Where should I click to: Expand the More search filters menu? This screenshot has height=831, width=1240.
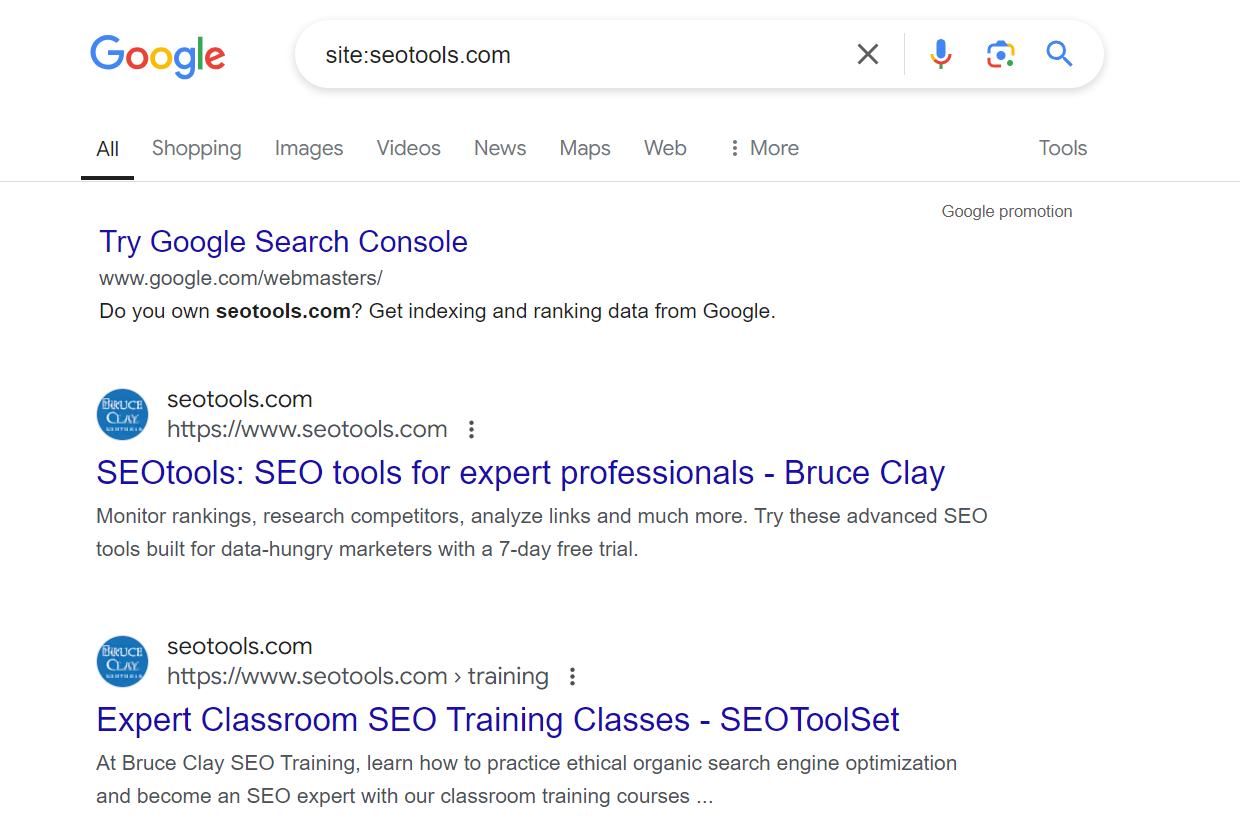tap(763, 148)
